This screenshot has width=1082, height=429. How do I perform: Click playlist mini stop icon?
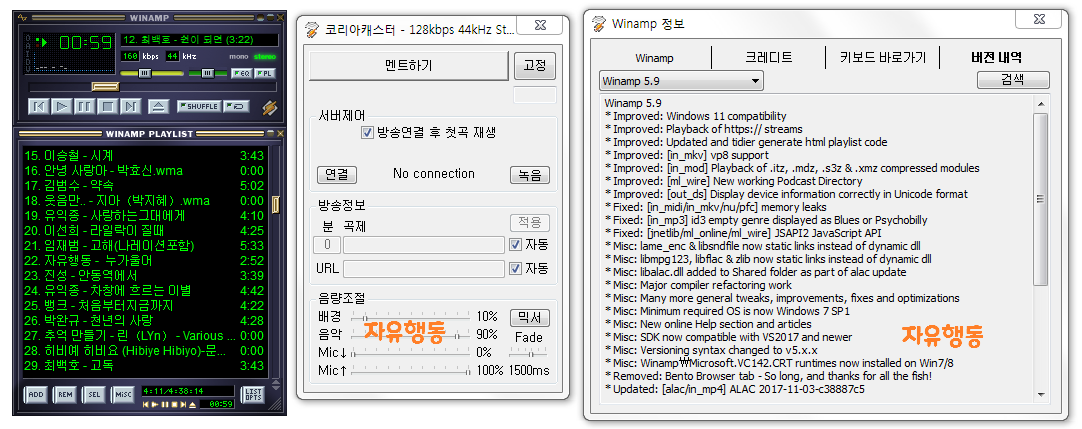tap(175, 404)
